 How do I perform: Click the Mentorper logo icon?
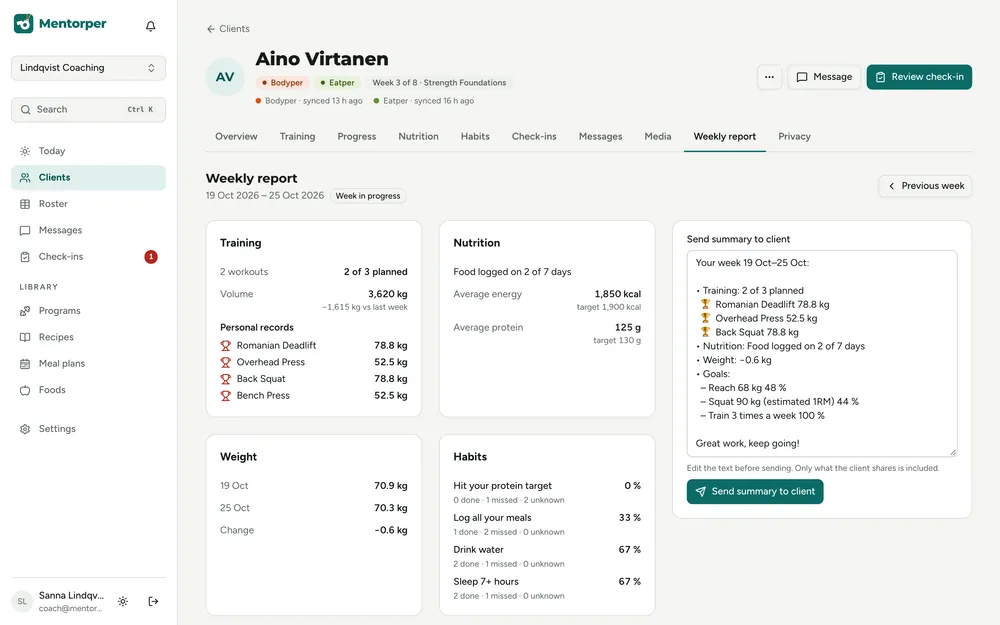click(24, 24)
